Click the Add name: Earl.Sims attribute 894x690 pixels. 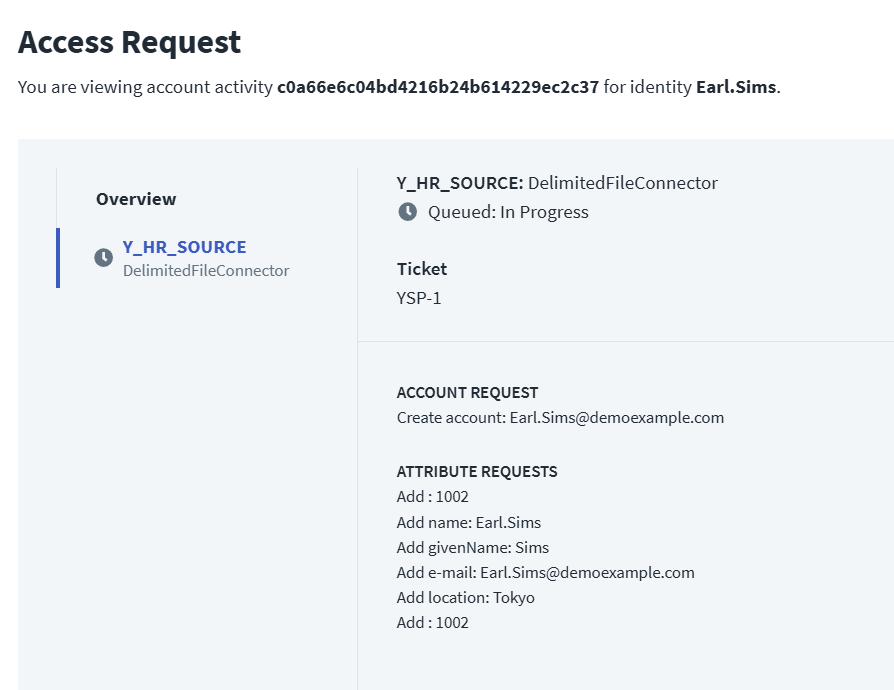[x=468, y=522]
